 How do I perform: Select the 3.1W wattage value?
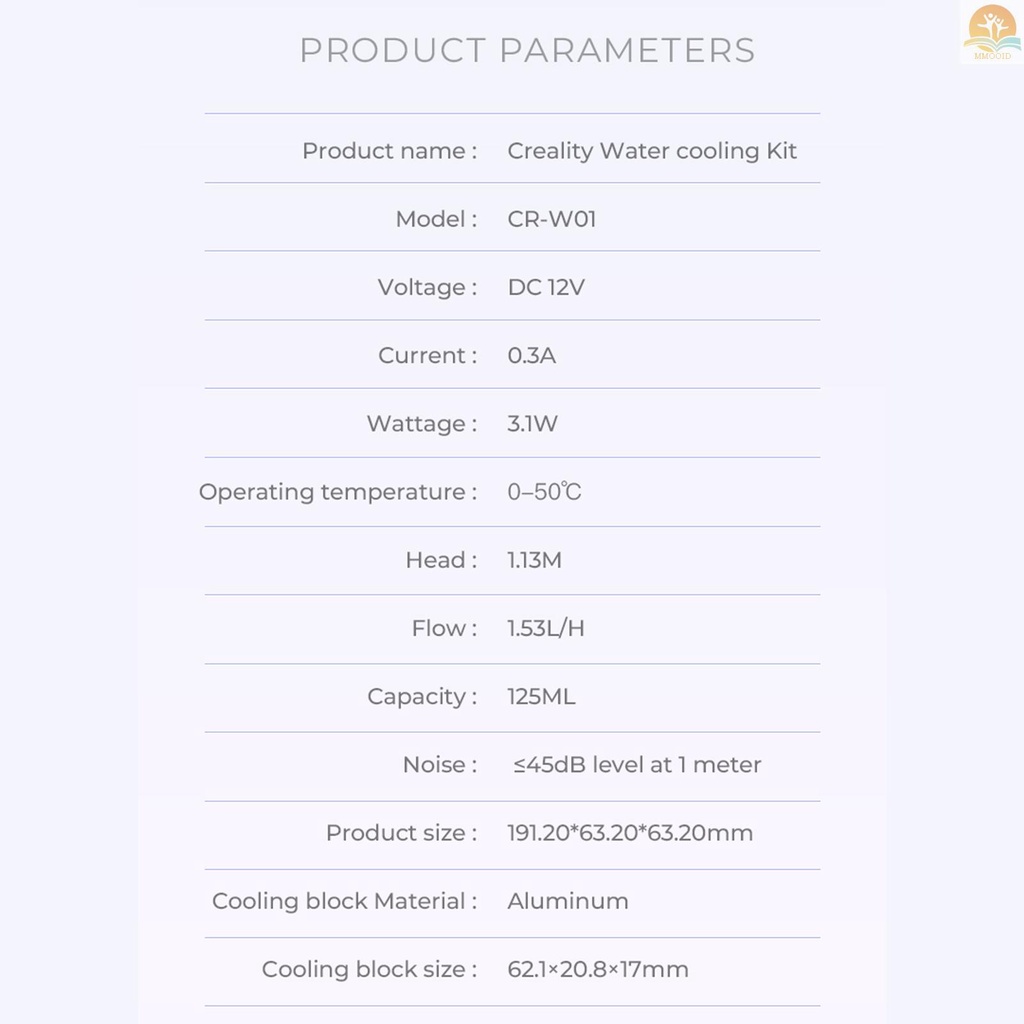pos(532,424)
